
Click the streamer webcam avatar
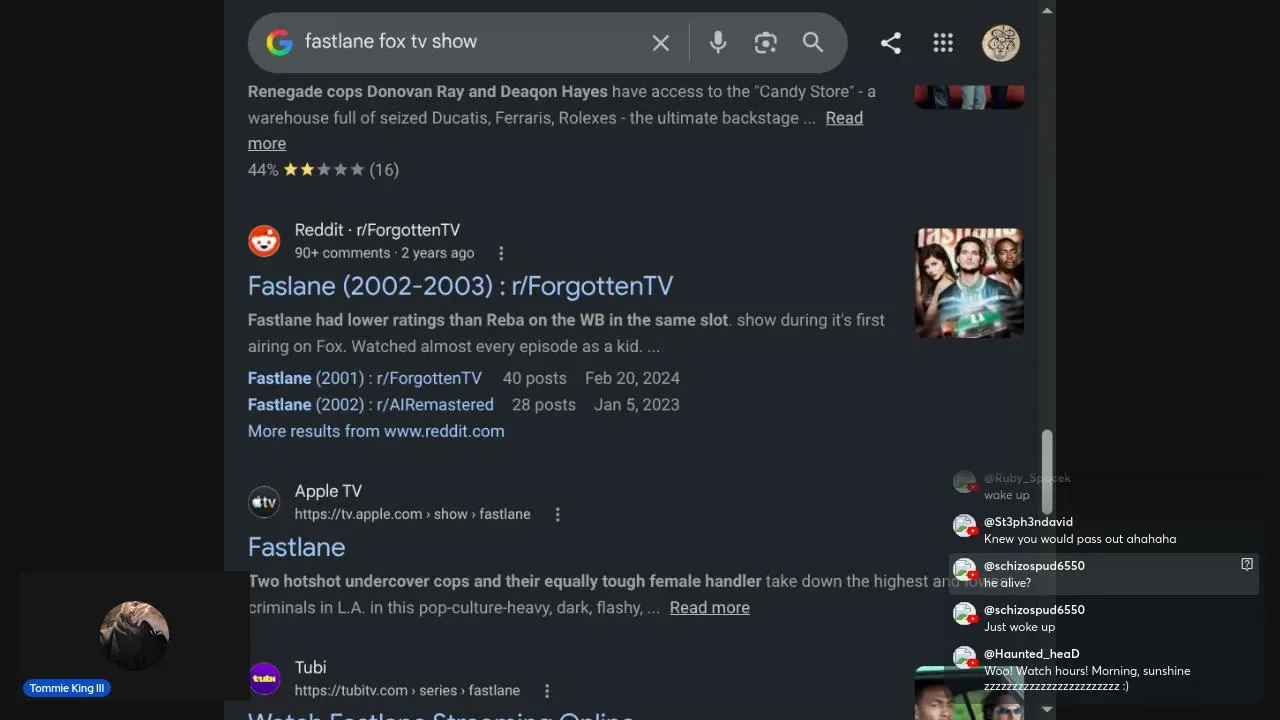click(134, 635)
